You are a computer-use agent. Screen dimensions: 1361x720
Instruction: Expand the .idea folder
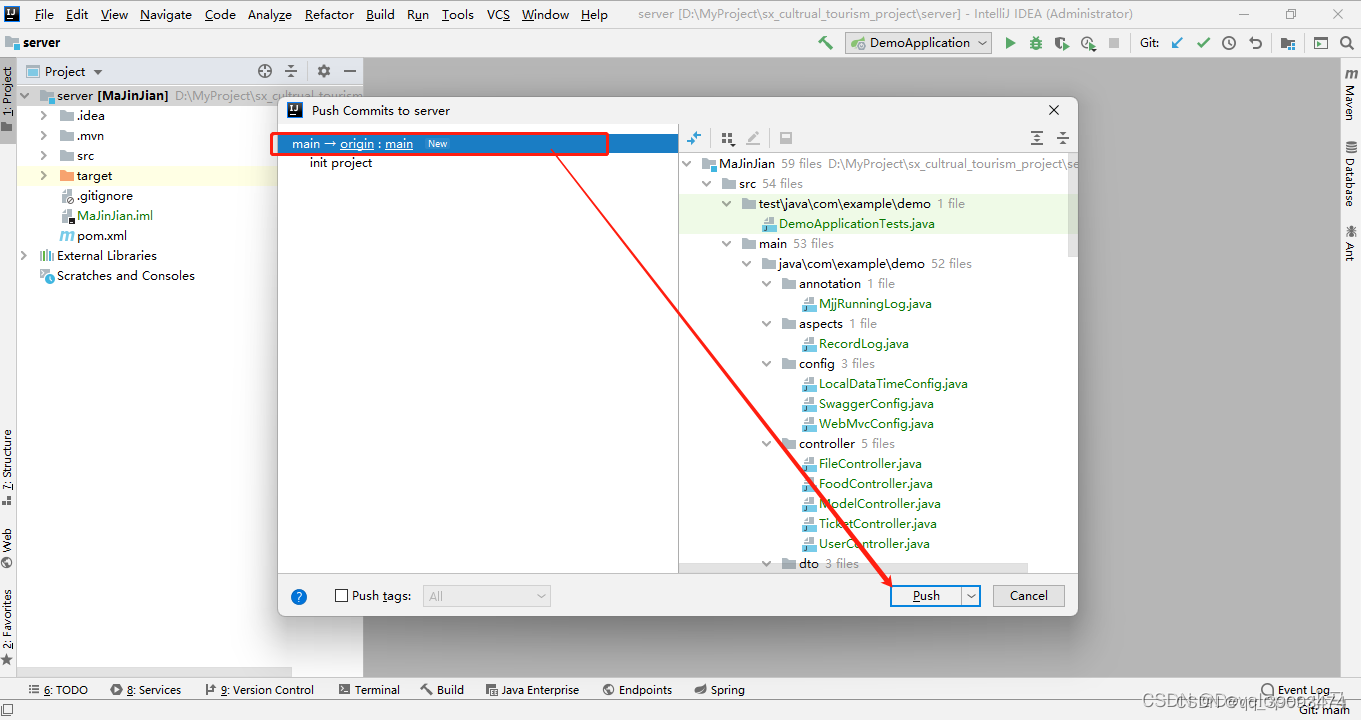(43, 116)
